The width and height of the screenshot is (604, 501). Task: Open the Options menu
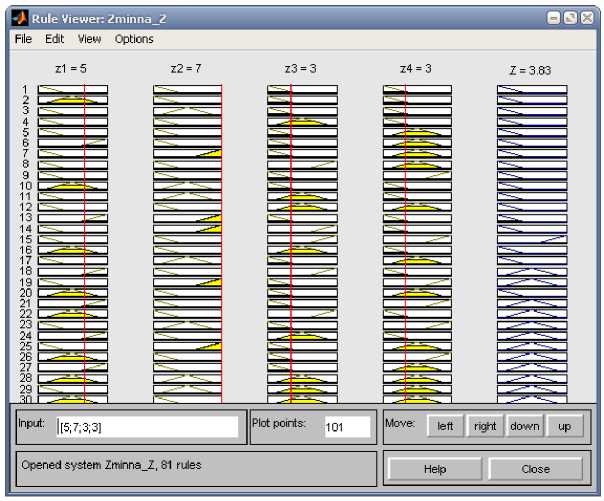[134, 39]
